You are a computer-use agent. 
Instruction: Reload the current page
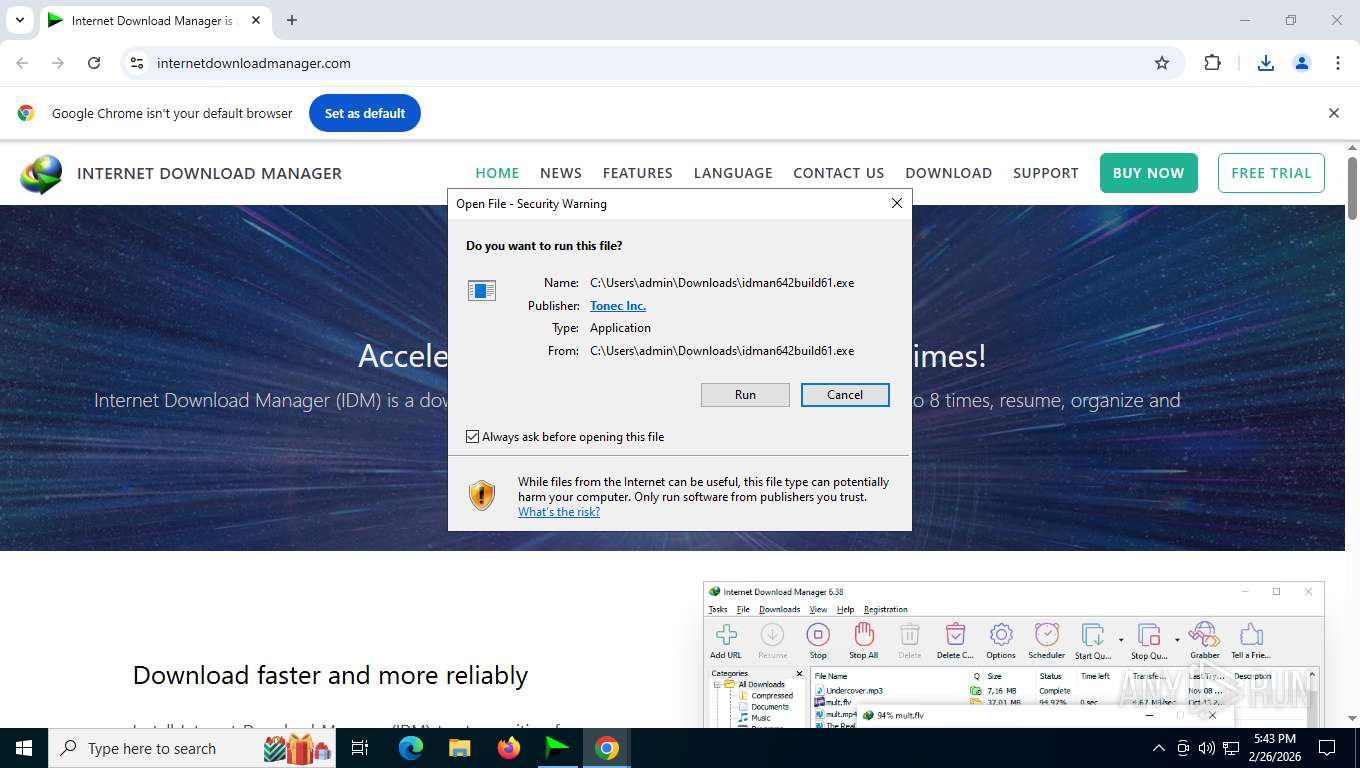(x=94, y=63)
